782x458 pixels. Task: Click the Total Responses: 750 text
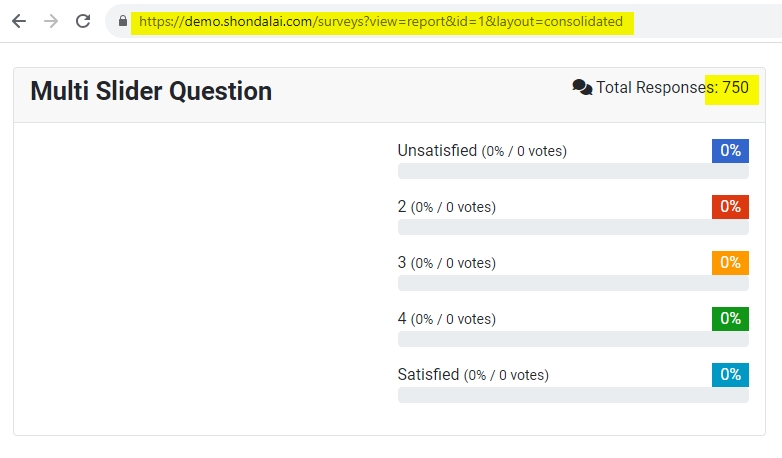click(672, 88)
